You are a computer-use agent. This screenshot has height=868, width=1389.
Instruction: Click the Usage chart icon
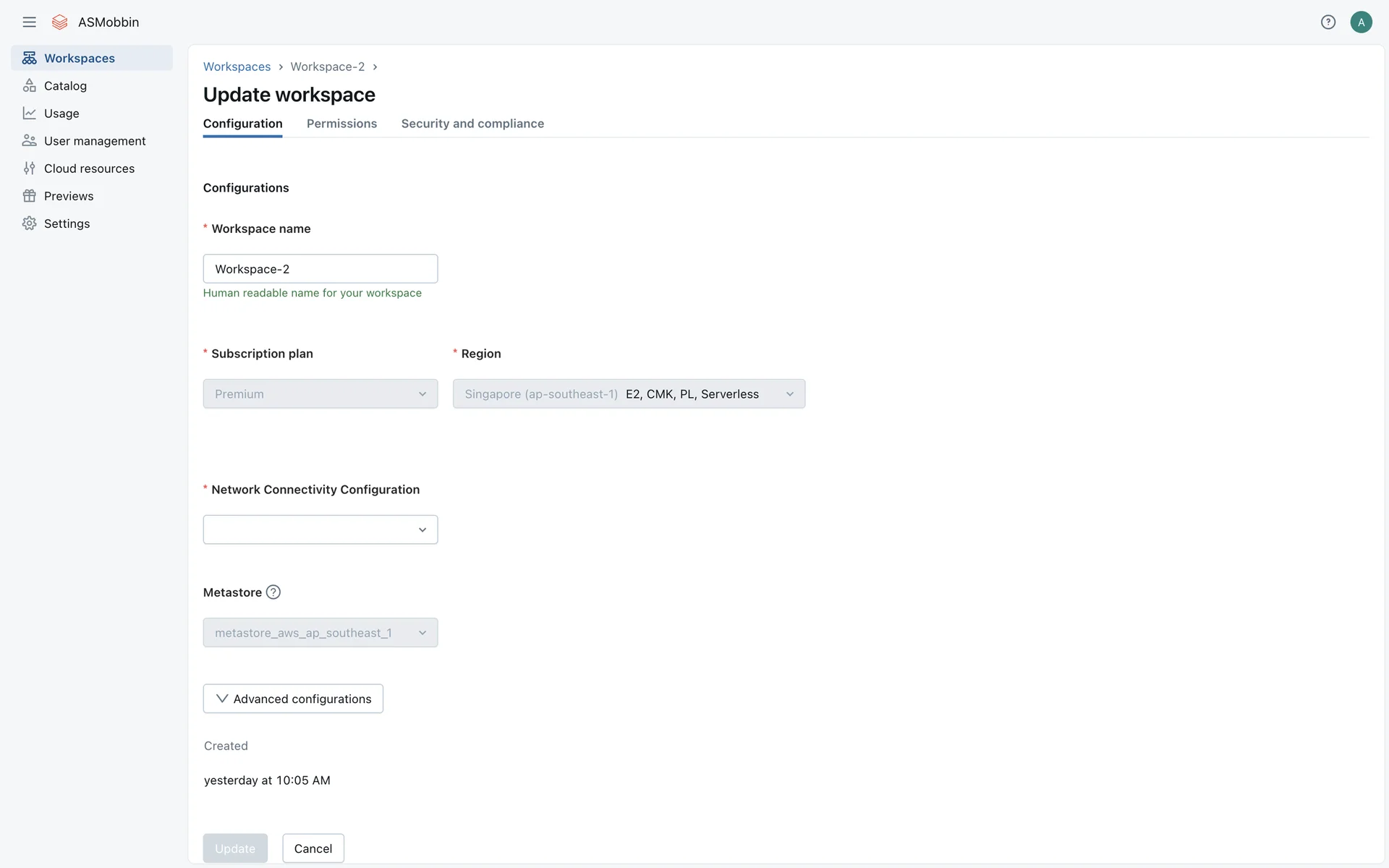coord(29,113)
